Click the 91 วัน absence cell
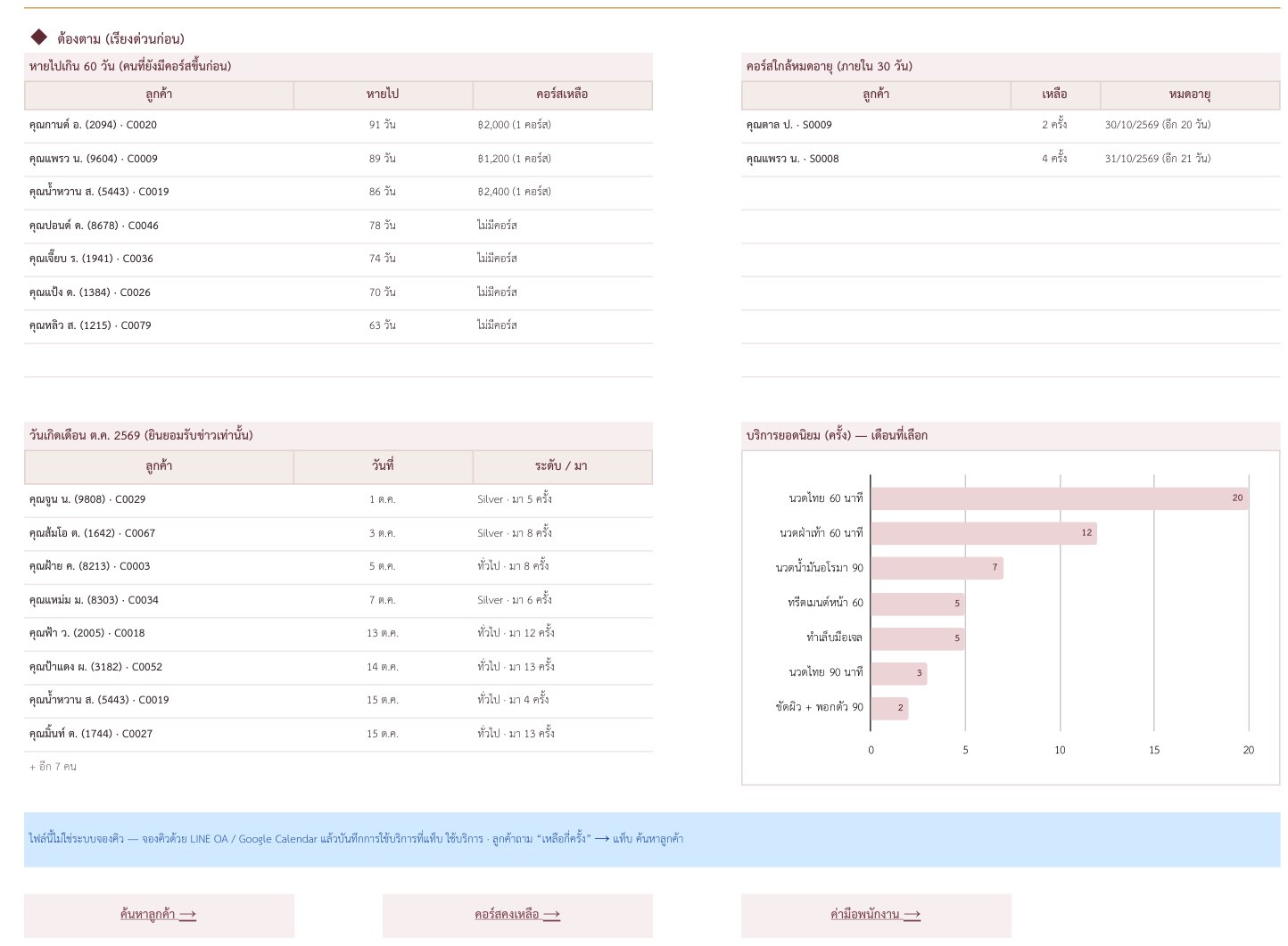The height and width of the screenshot is (946, 1288). [x=383, y=125]
